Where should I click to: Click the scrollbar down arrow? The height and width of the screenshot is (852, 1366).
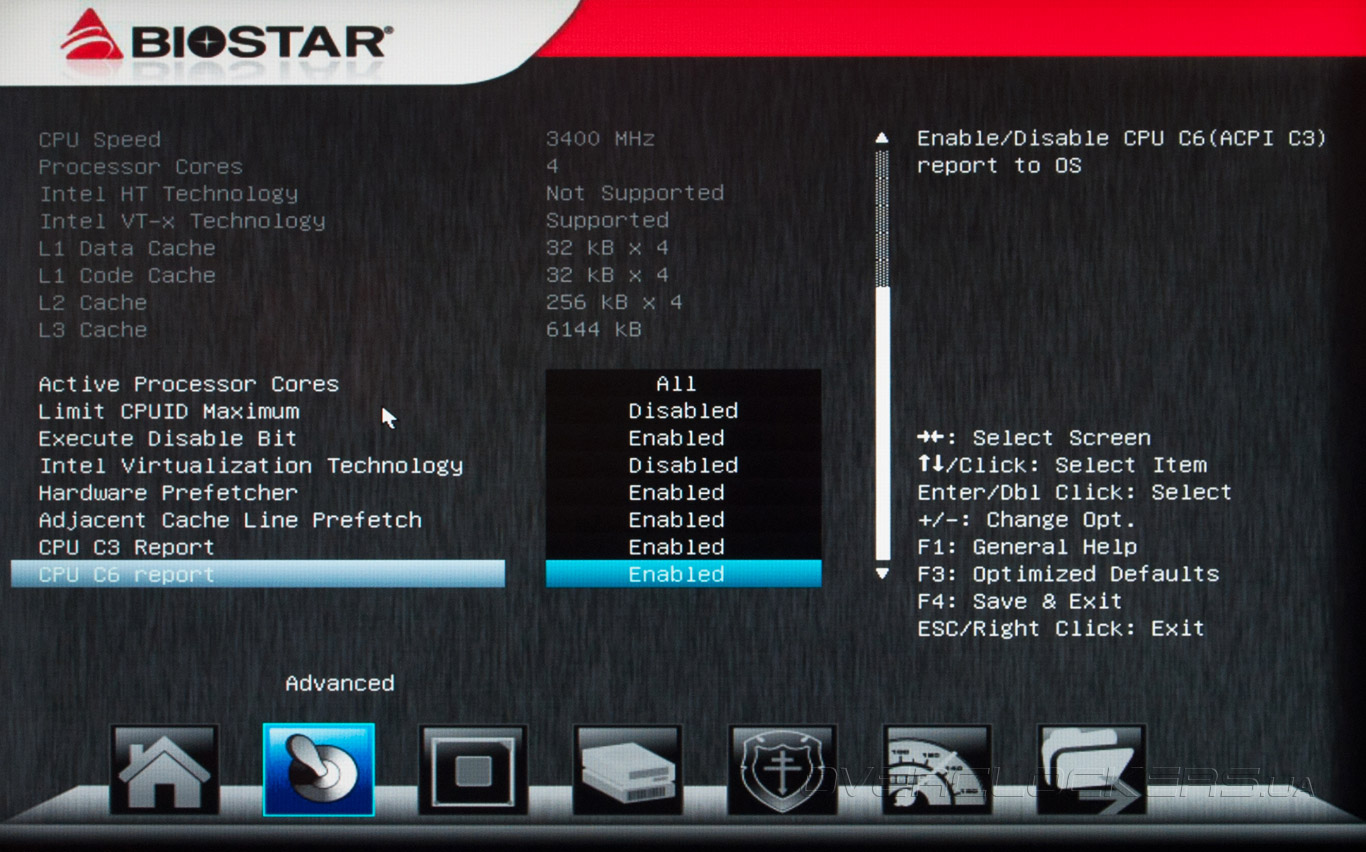pyautogui.click(x=881, y=573)
